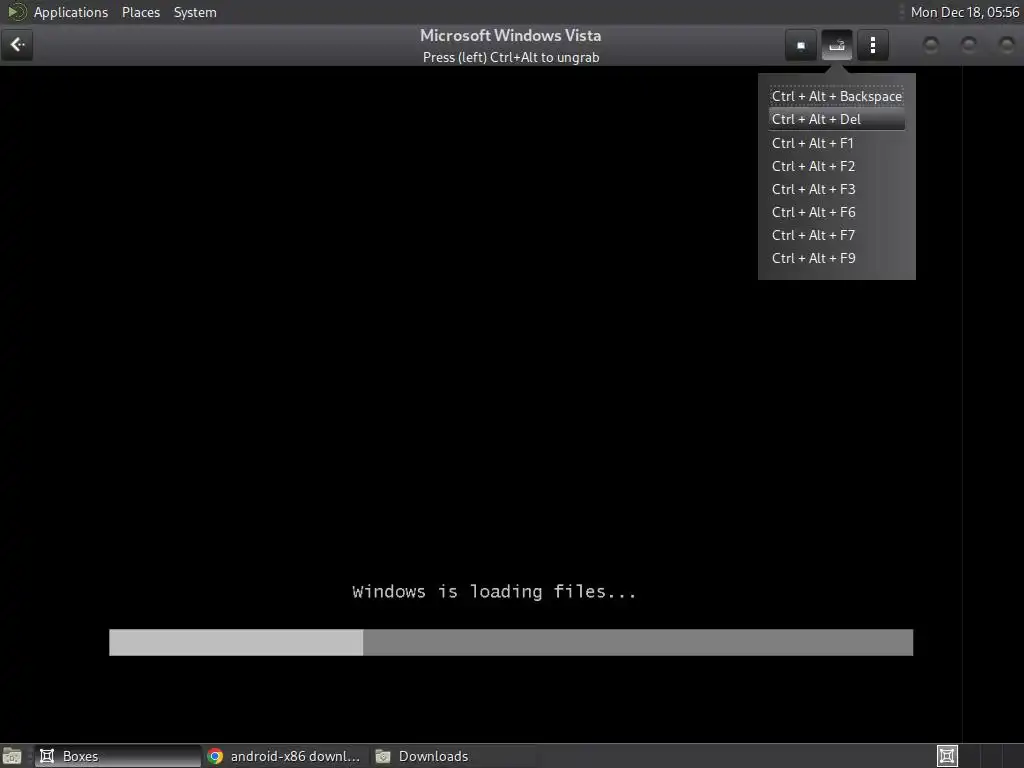Click the 'Windows is loading files...' text
The image size is (1024, 768).
click(494, 592)
